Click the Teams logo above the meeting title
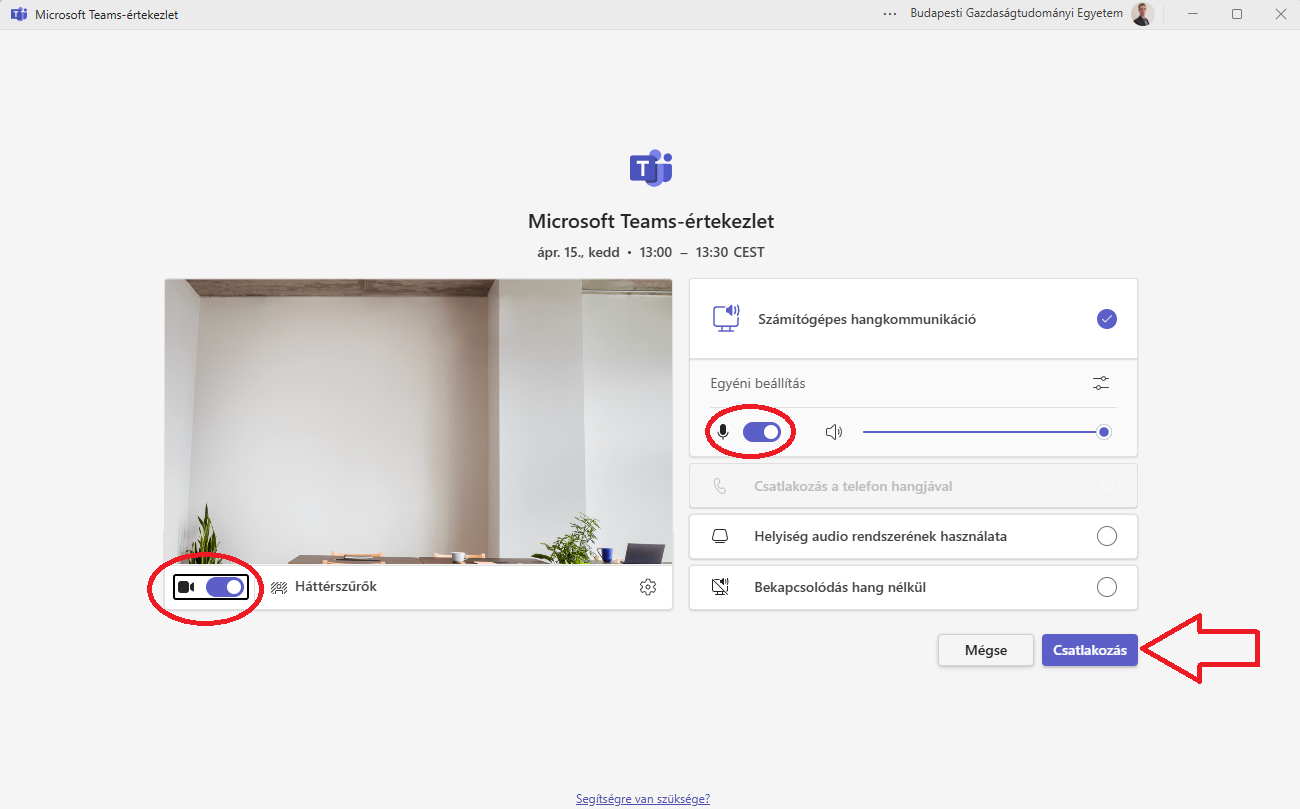This screenshot has height=809, width=1300. pos(651,169)
